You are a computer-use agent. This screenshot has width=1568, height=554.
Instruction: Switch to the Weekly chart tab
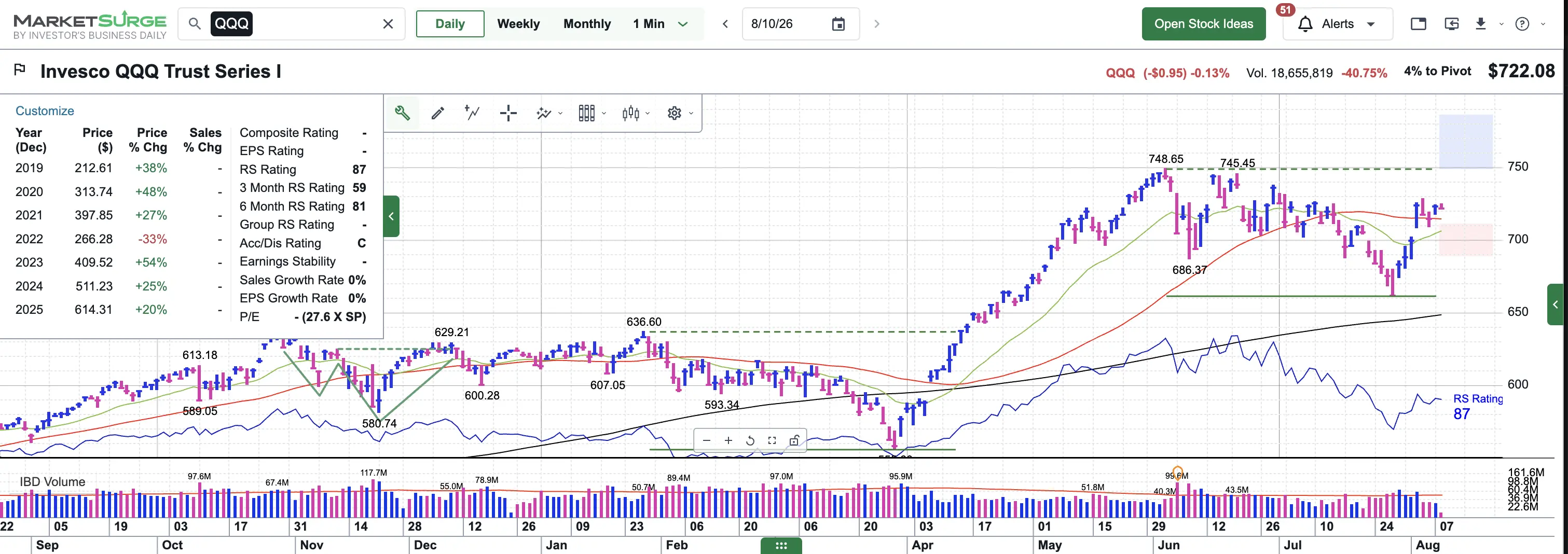point(518,24)
